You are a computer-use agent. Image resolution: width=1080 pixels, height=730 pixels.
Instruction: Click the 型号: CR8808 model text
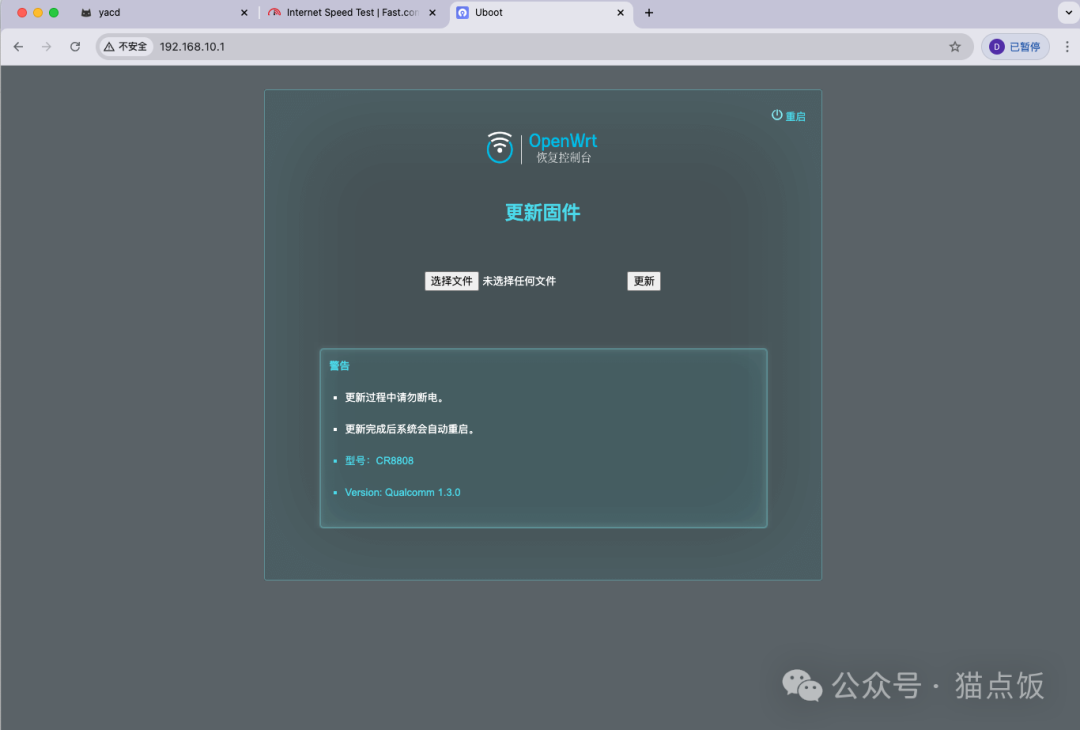click(379, 461)
